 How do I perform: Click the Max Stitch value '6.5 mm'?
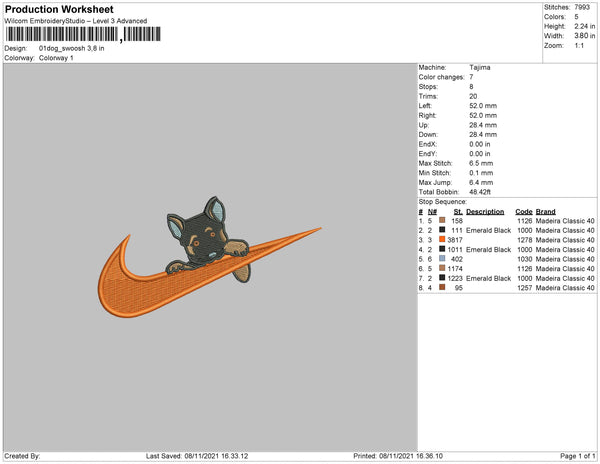tap(481, 163)
